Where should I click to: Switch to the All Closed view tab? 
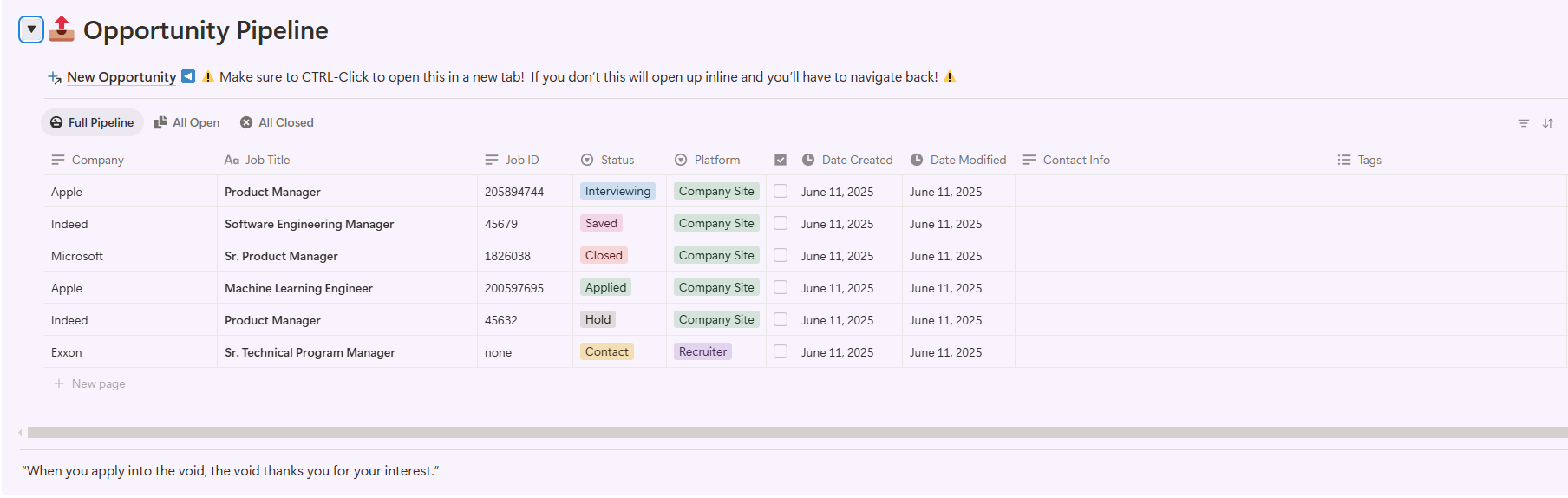tap(277, 123)
